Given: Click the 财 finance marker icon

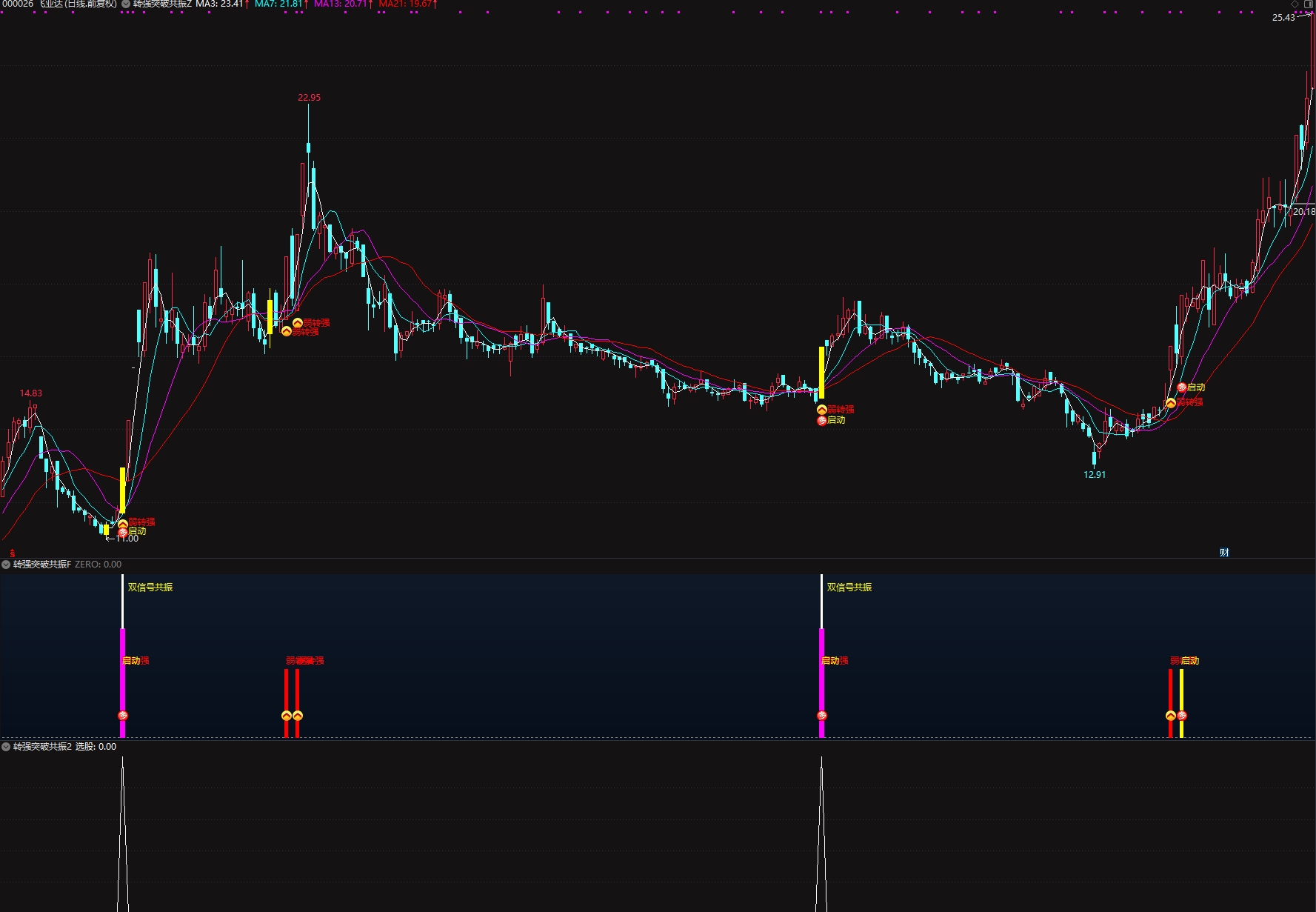Looking at the screenshot, I should click(1224, 553).
